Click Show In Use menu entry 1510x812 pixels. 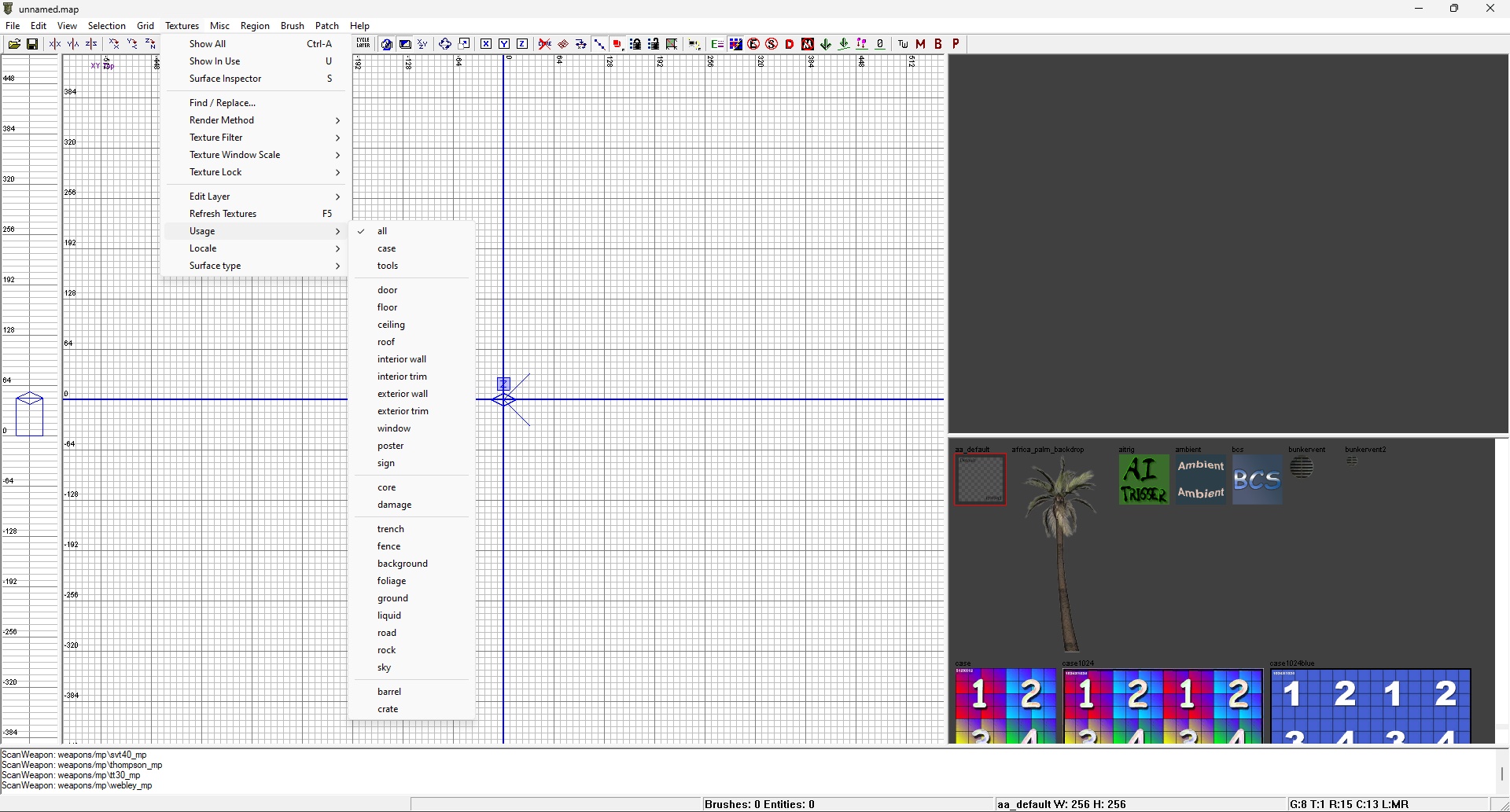(x=215, y=61)
